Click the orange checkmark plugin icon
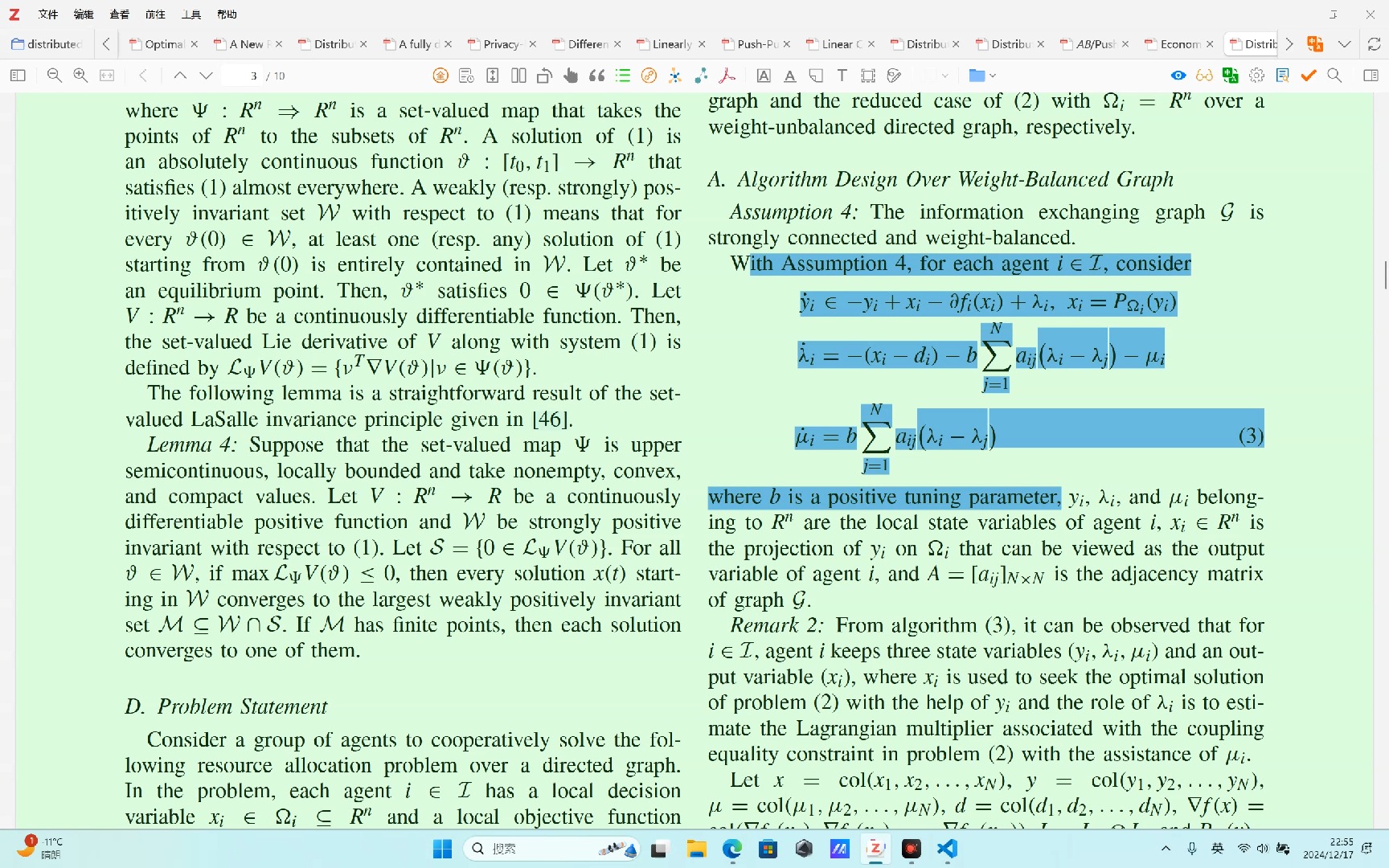 coord(1309,76)
